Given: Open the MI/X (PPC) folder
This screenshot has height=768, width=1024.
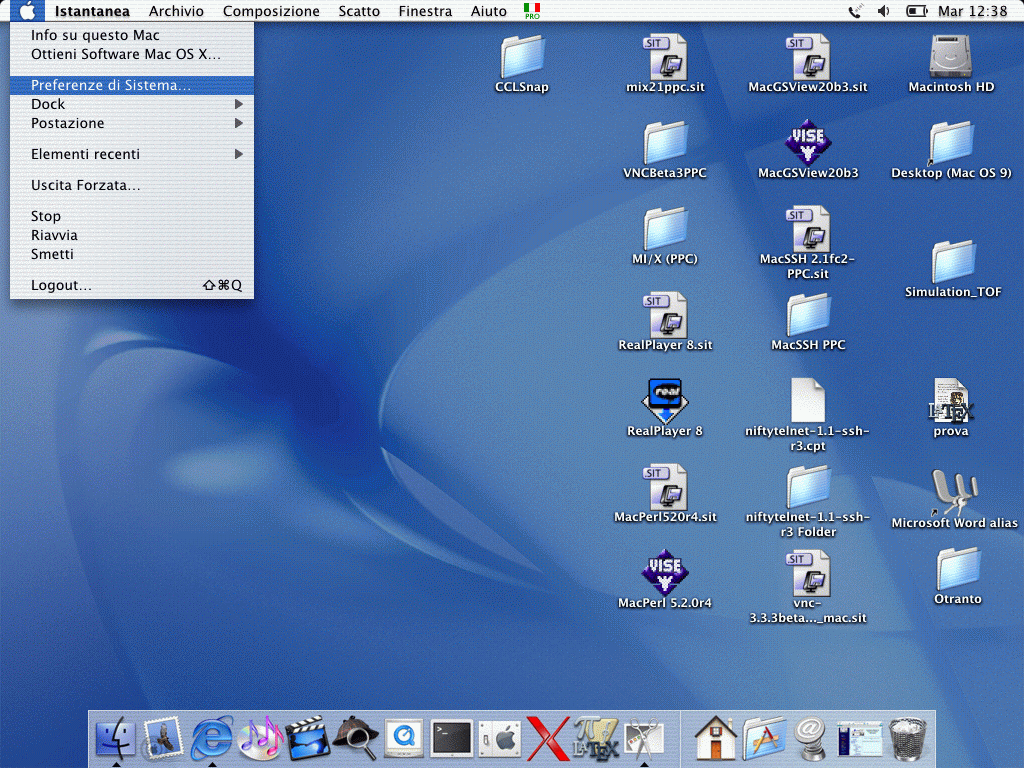Looking at the screenshot, I should [665, 229].
